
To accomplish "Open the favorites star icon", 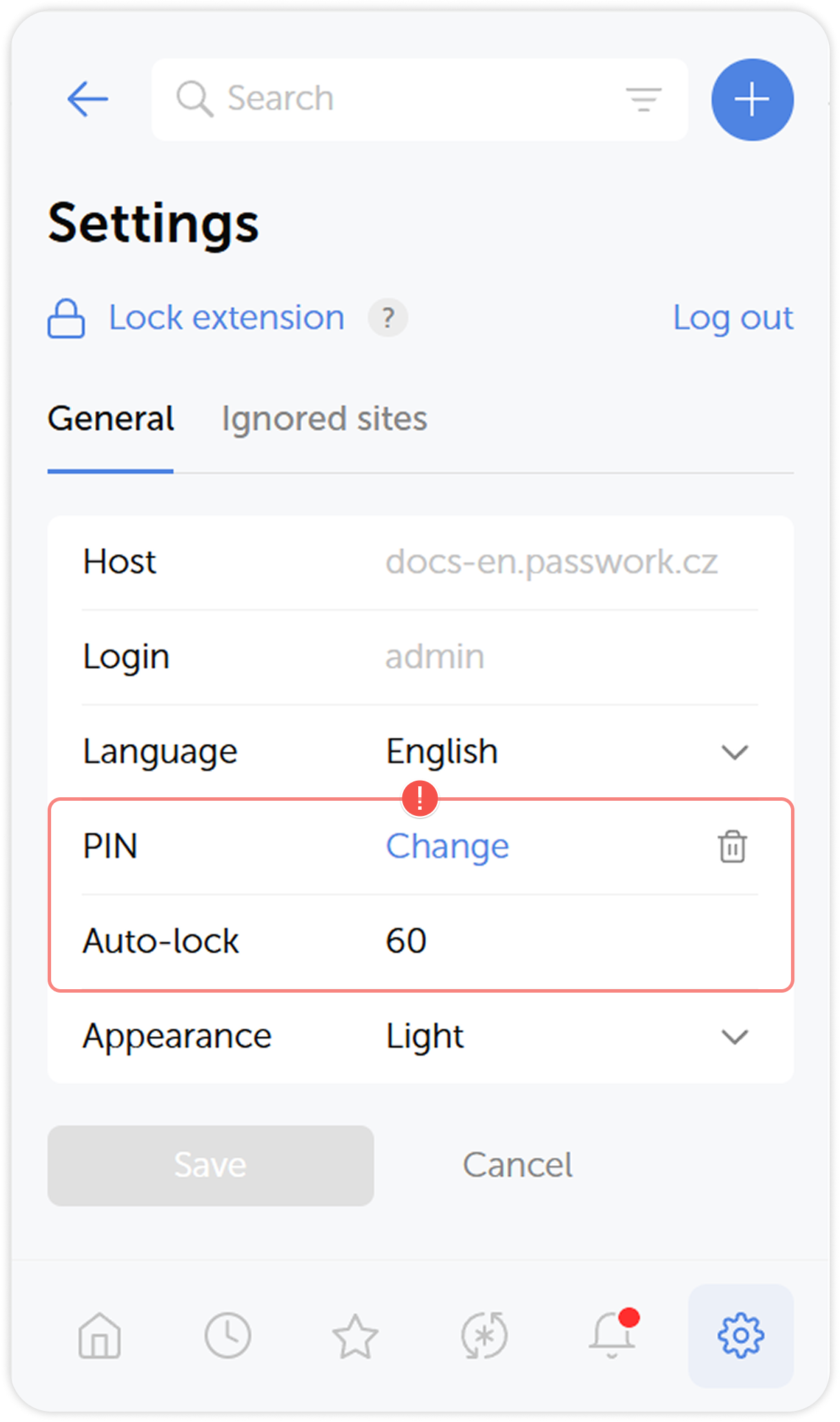I will coord(355,1336).
